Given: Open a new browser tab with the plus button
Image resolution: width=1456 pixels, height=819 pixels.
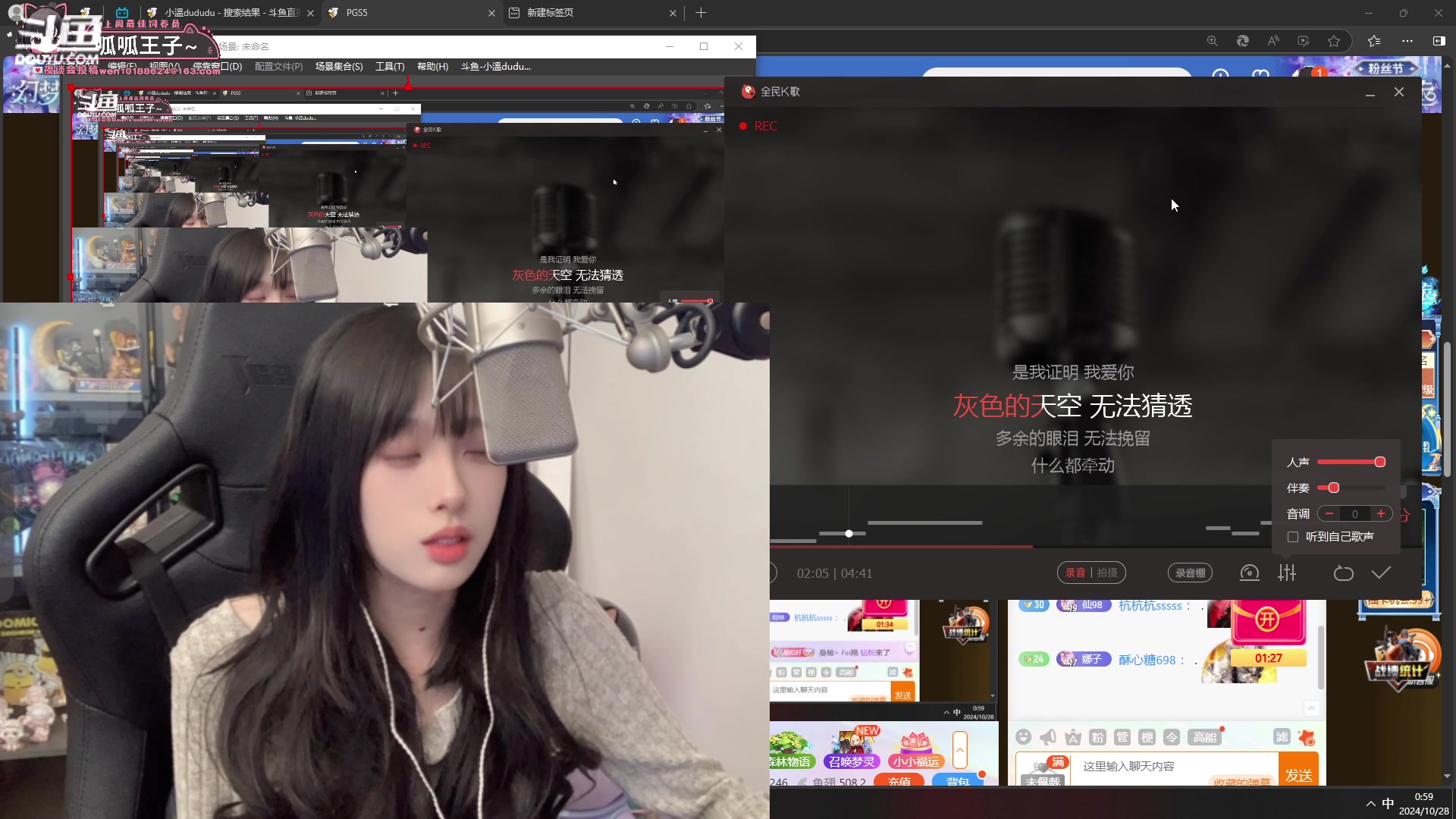Looking at the screenshot, I should 701,13.
